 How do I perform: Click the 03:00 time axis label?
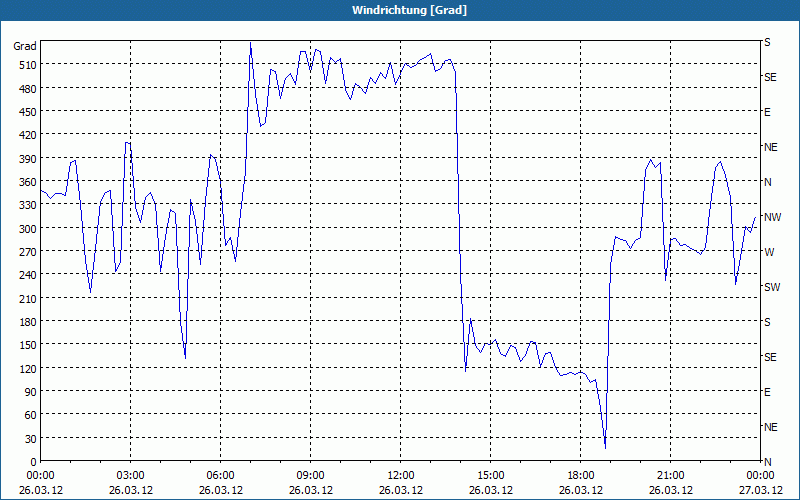(x=131, y=476)
